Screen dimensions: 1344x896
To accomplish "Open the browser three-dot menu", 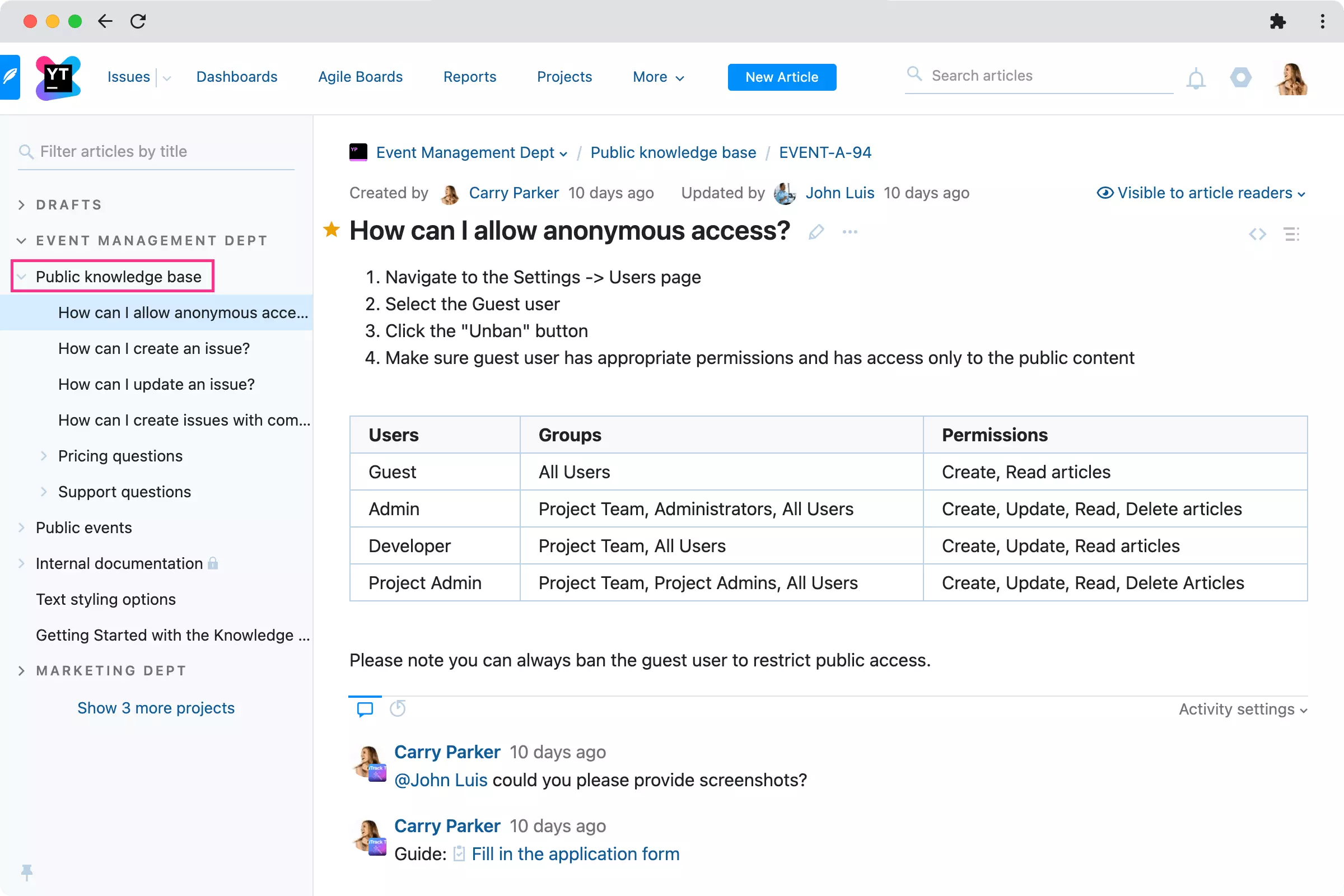I will [1322, 22].
